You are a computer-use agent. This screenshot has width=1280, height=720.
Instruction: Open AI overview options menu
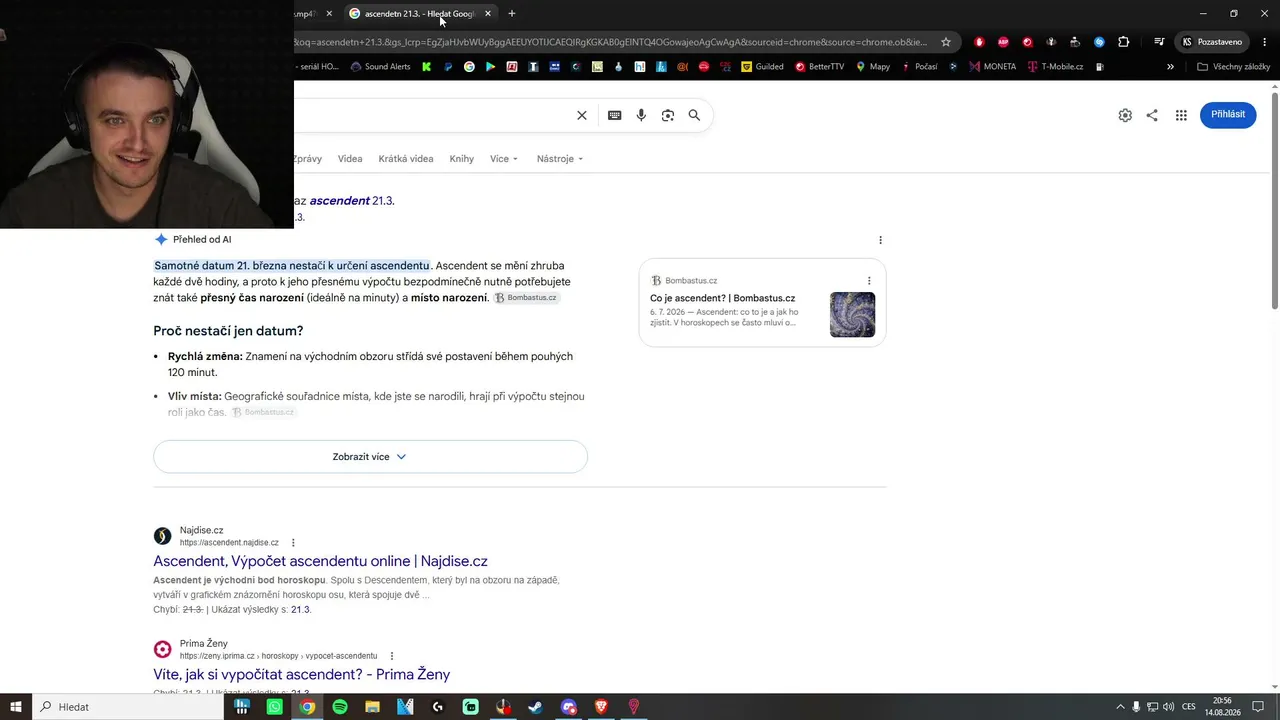(880, 240)
